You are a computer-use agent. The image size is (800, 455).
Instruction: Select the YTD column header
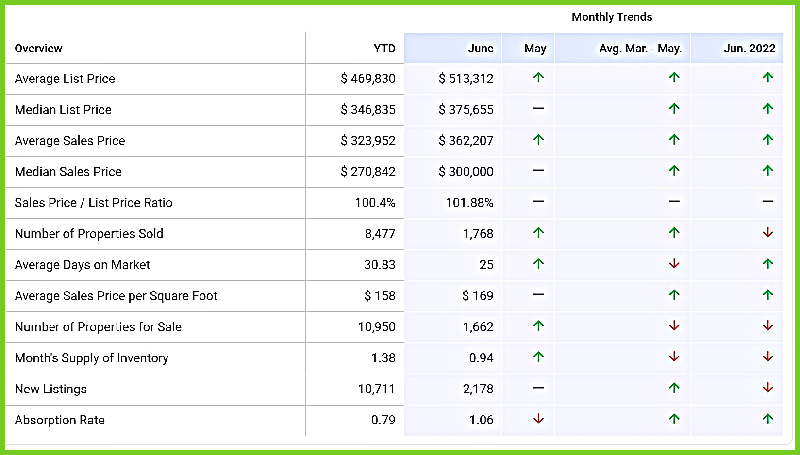(384, 48)
